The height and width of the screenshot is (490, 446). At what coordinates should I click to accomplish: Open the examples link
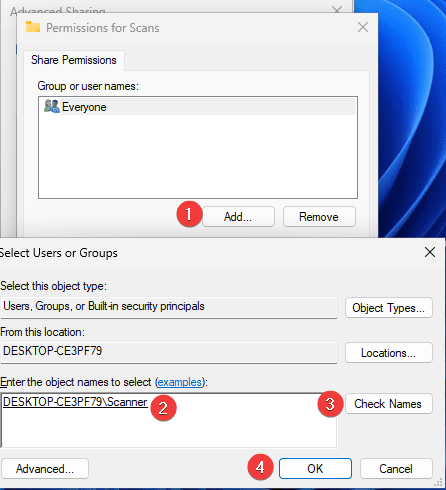180,382
